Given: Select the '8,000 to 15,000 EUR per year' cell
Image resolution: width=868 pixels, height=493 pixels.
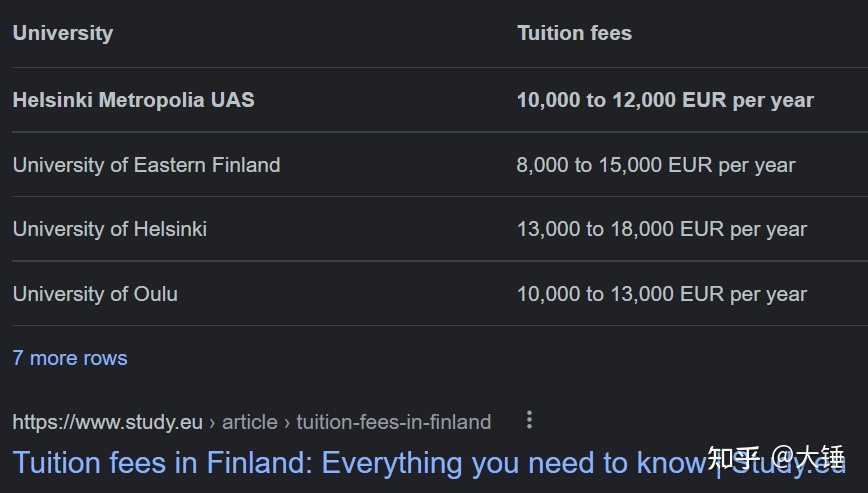Looking at the screenshot, I should [x=655, y=165].
